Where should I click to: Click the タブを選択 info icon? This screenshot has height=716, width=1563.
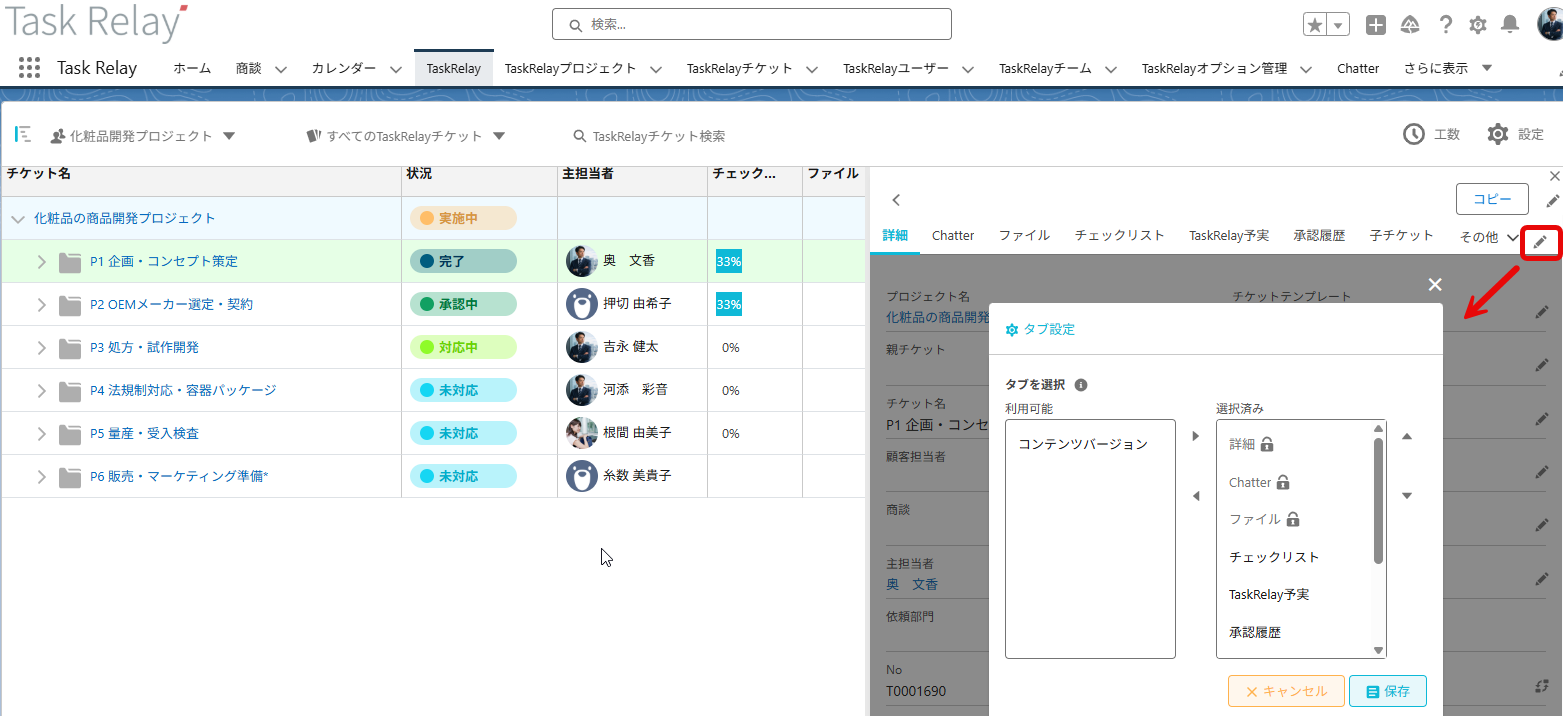pyautogui.click(x=1081, y=385)
